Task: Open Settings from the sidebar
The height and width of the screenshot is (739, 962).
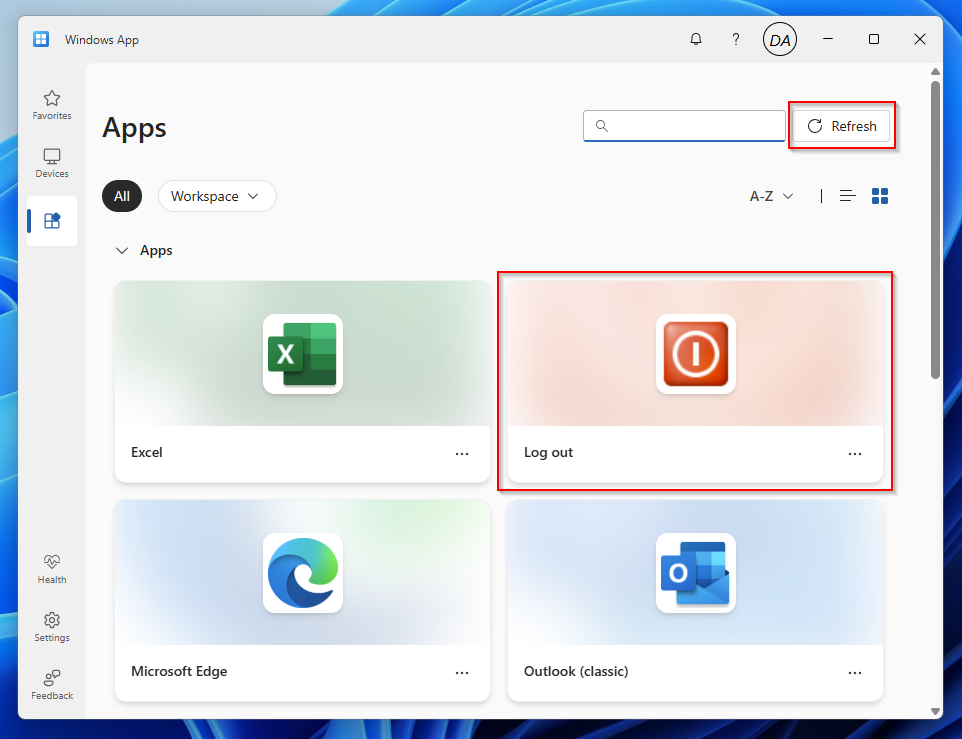Action: pos(52,627)
